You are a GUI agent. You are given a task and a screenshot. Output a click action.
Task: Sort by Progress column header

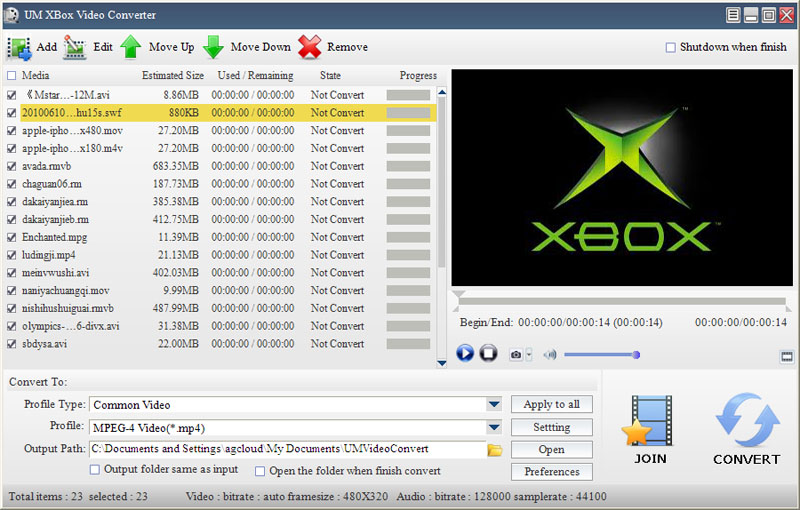coord(418,75)
